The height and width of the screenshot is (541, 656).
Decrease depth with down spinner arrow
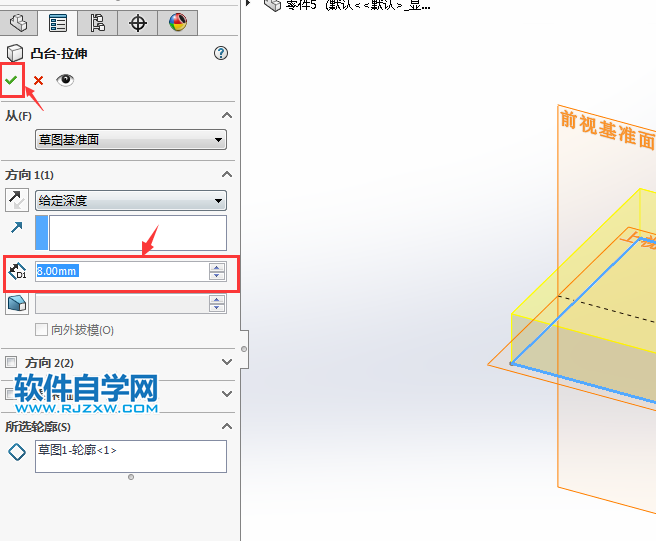pos(217,276)
